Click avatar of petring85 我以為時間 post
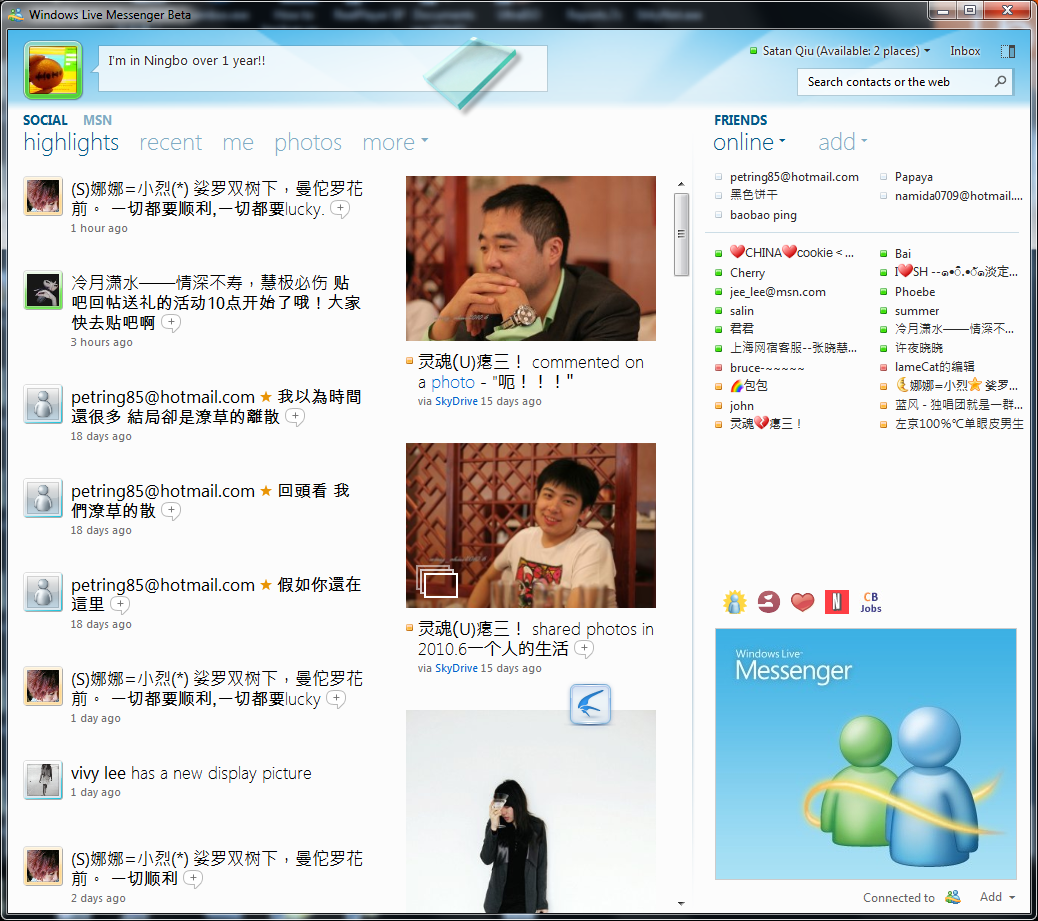Screen dimensions: 1038x921 pyautogui.click(x=44, y=404)
